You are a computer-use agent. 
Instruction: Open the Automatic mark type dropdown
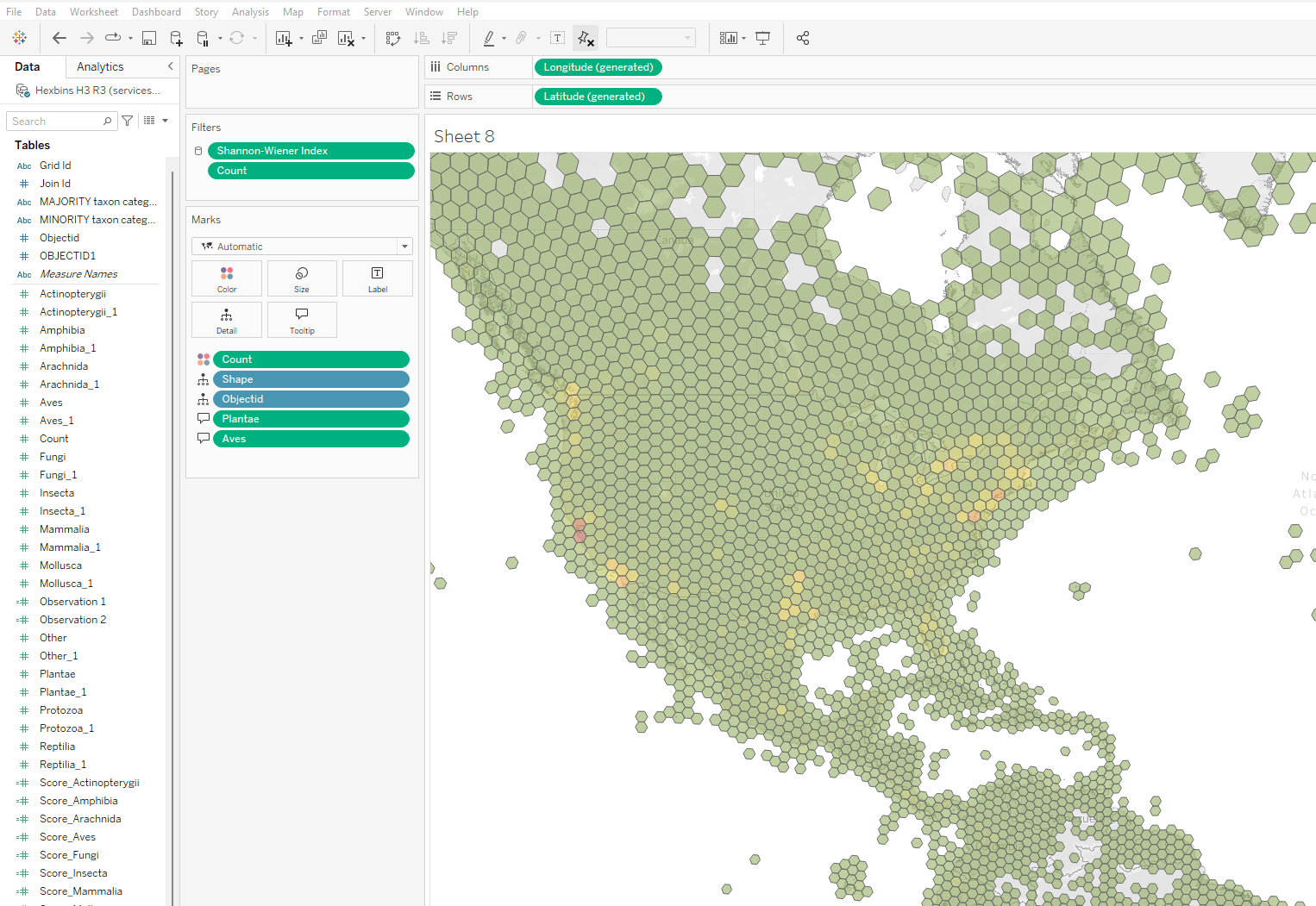(302, 247)
